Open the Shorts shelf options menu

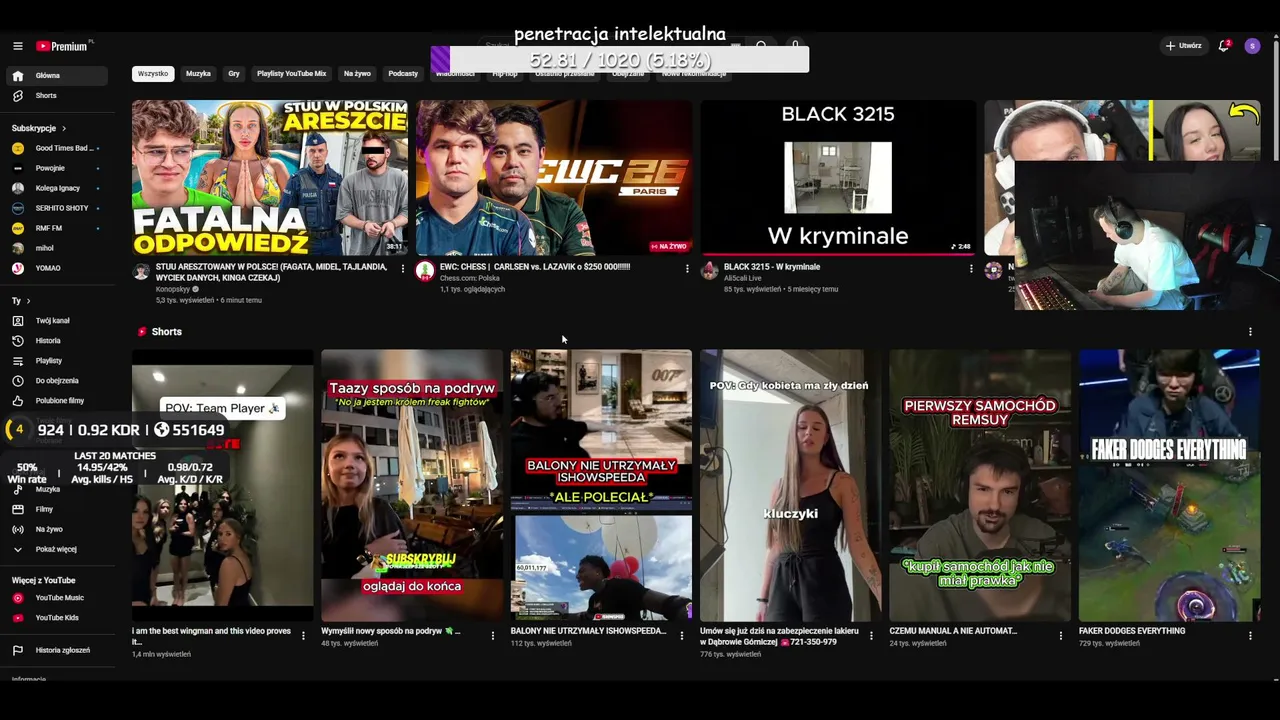pos(1250,332)
